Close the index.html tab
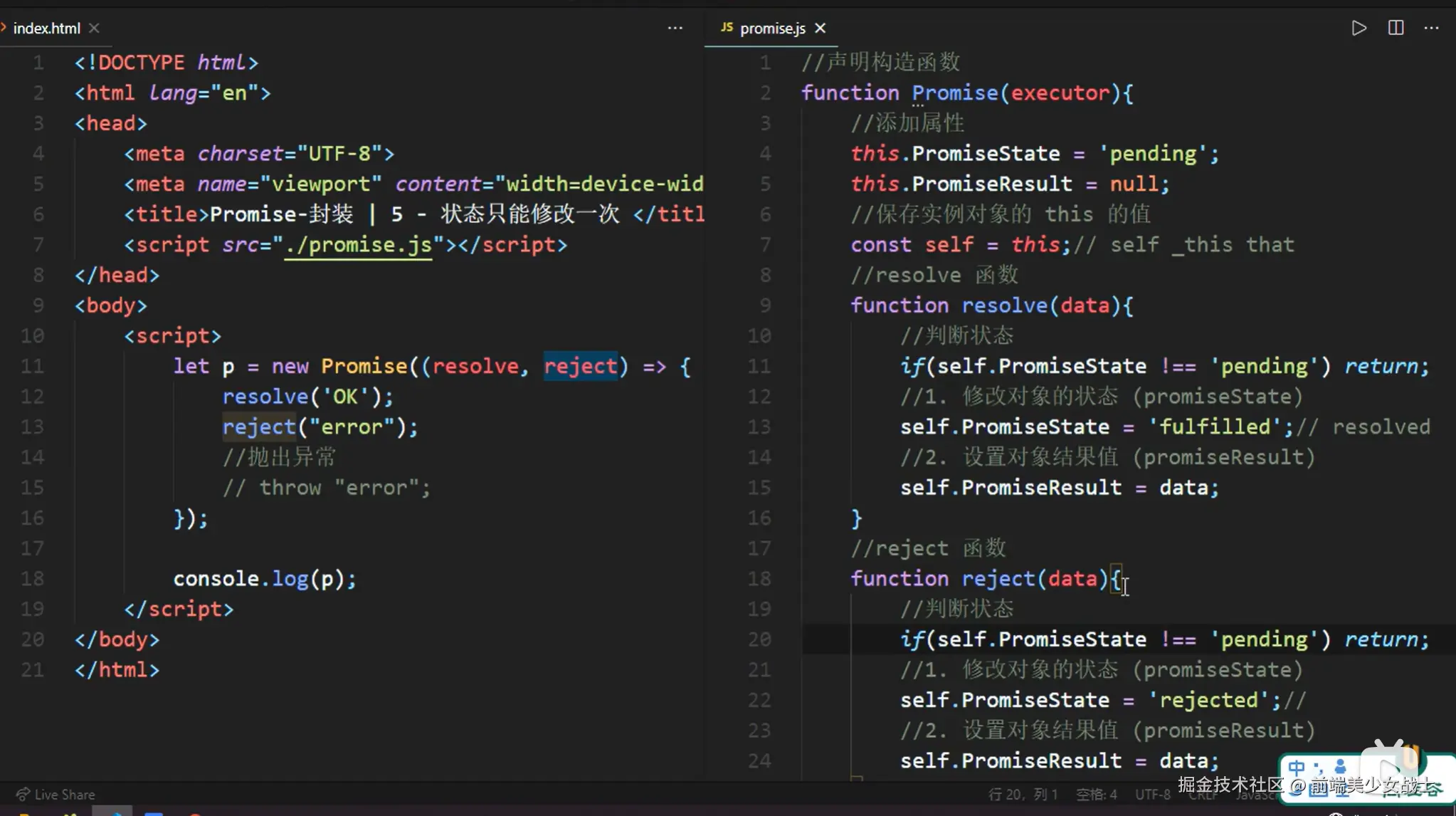The image size is (1456, 816). (94, 28)
